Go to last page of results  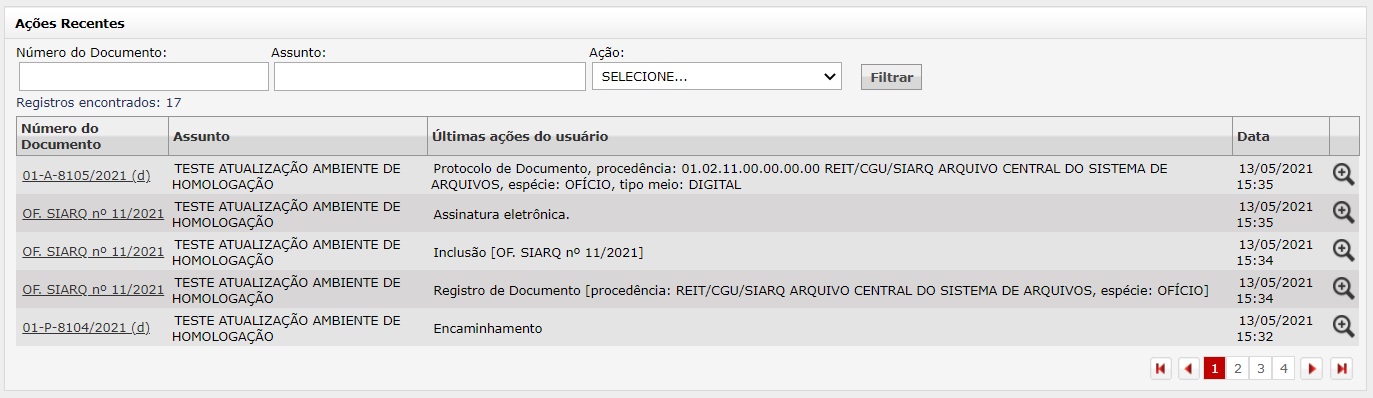(1342, 369)
